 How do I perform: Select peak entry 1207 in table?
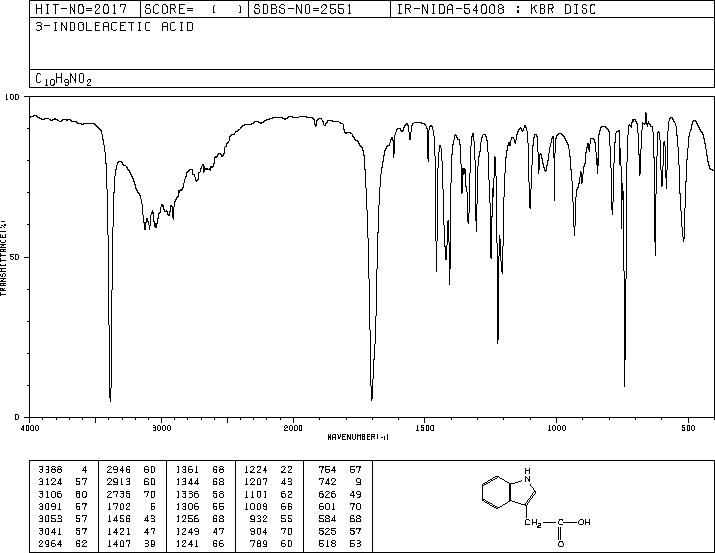[x=269, y=482]
